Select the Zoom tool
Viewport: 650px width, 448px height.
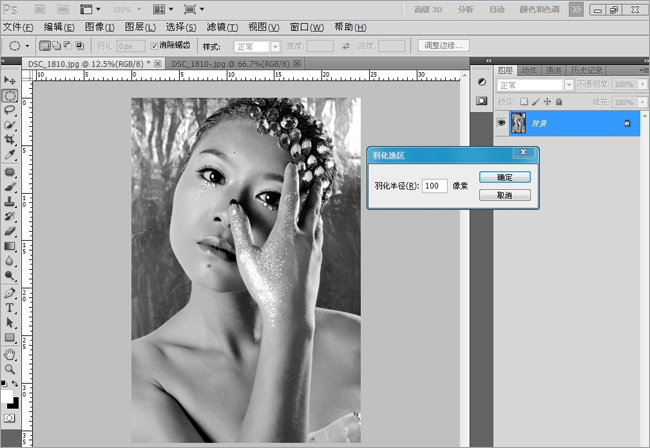point(10,369)
